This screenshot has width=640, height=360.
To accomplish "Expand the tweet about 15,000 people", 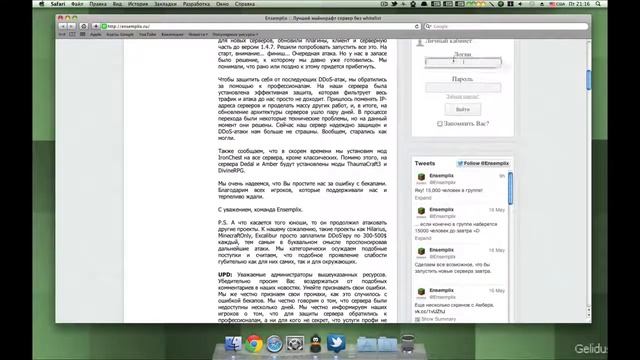I will click(423, 198).
